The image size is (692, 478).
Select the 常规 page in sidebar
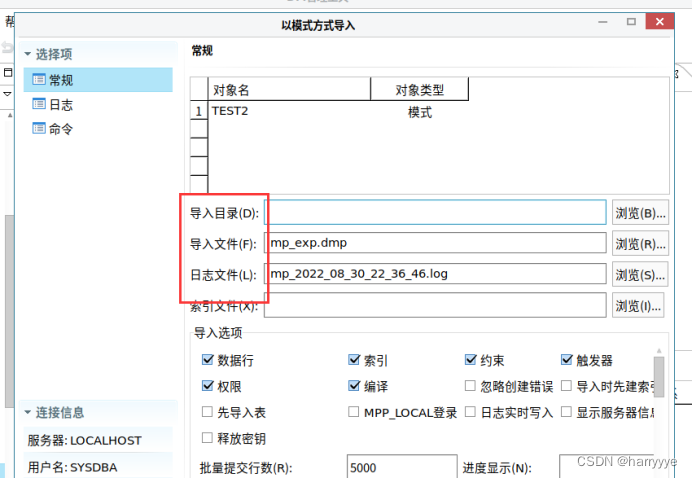tap(98, 80)
